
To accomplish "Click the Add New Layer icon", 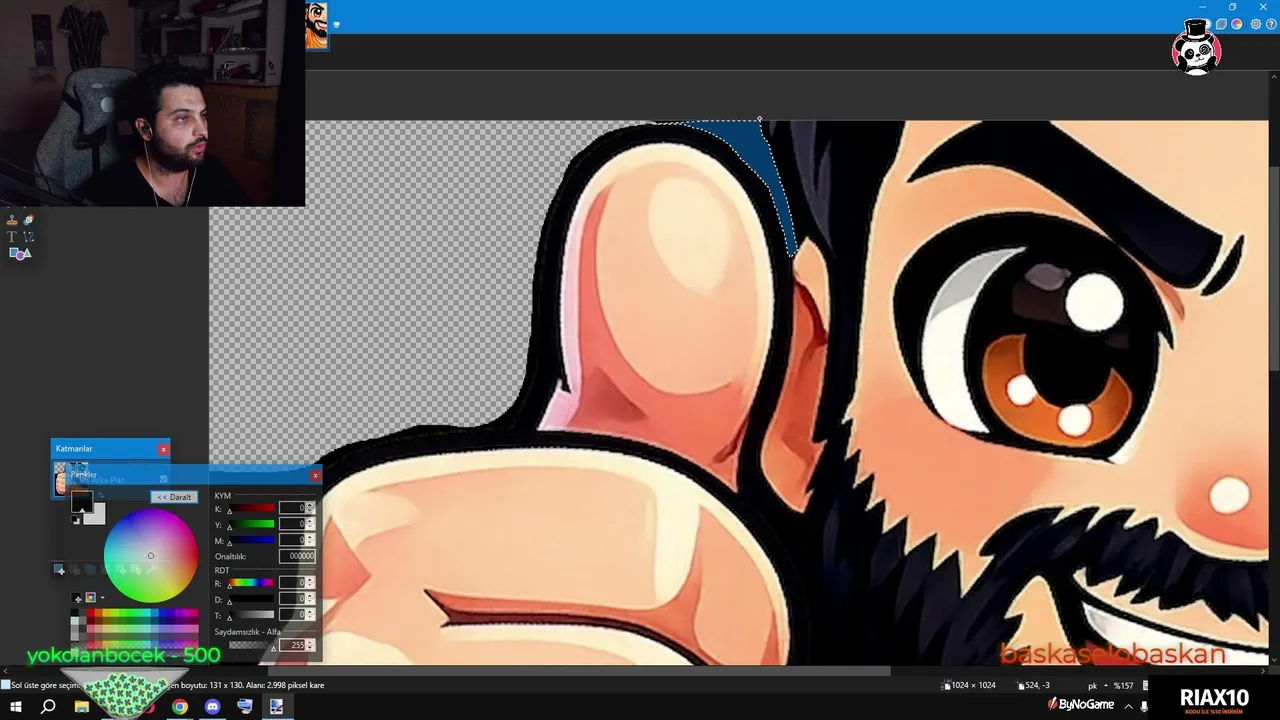I will (x=59, y=570).
